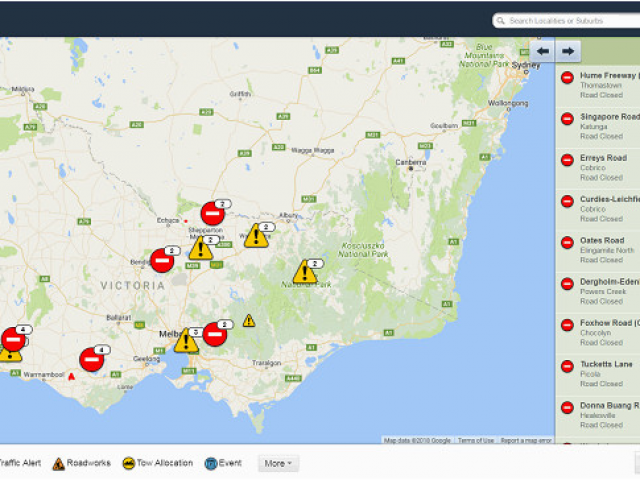This screenshot has height=480, width=640.
Task: Toggle the Tow Allocation layer label
Action: coord(165,463)
